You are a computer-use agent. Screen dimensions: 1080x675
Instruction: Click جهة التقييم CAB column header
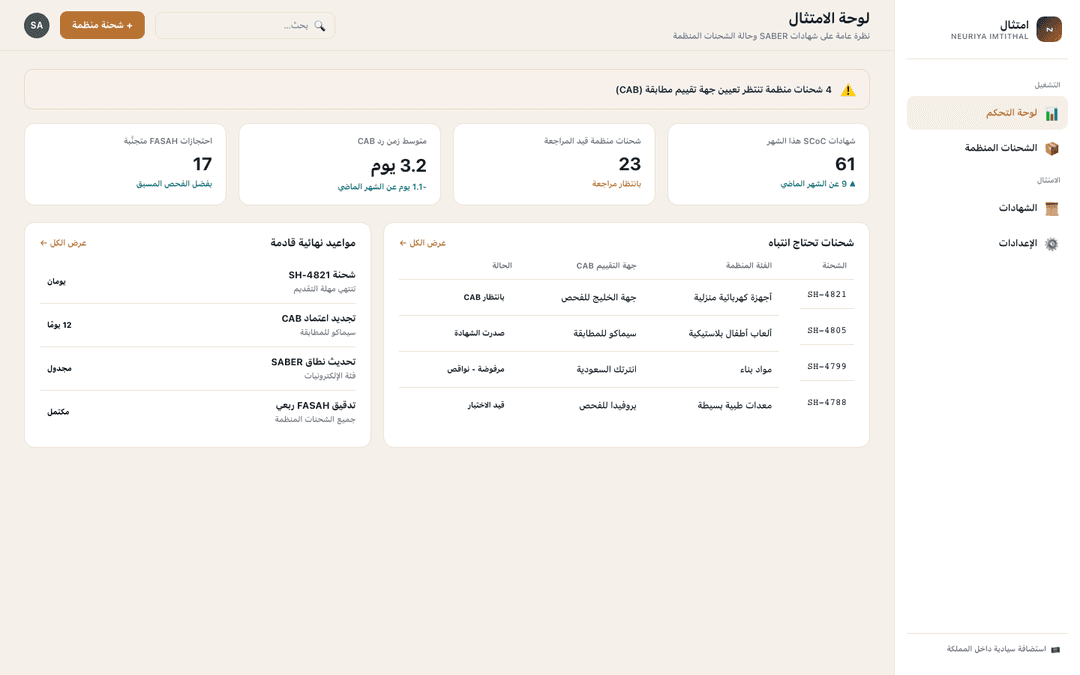[606, 265]
